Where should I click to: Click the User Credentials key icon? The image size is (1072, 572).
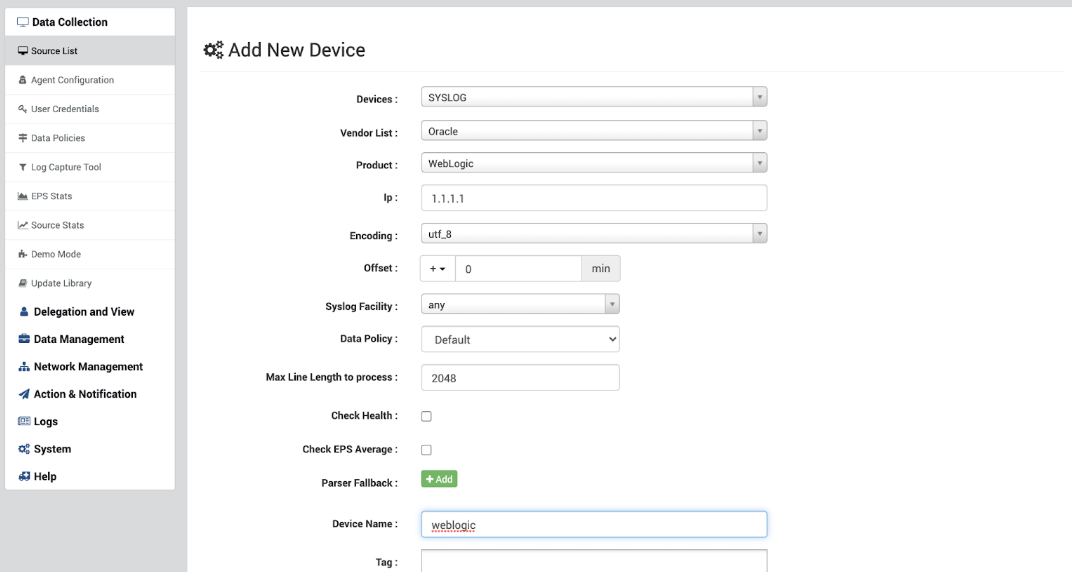pyautogui.click(x=23, y=109)
